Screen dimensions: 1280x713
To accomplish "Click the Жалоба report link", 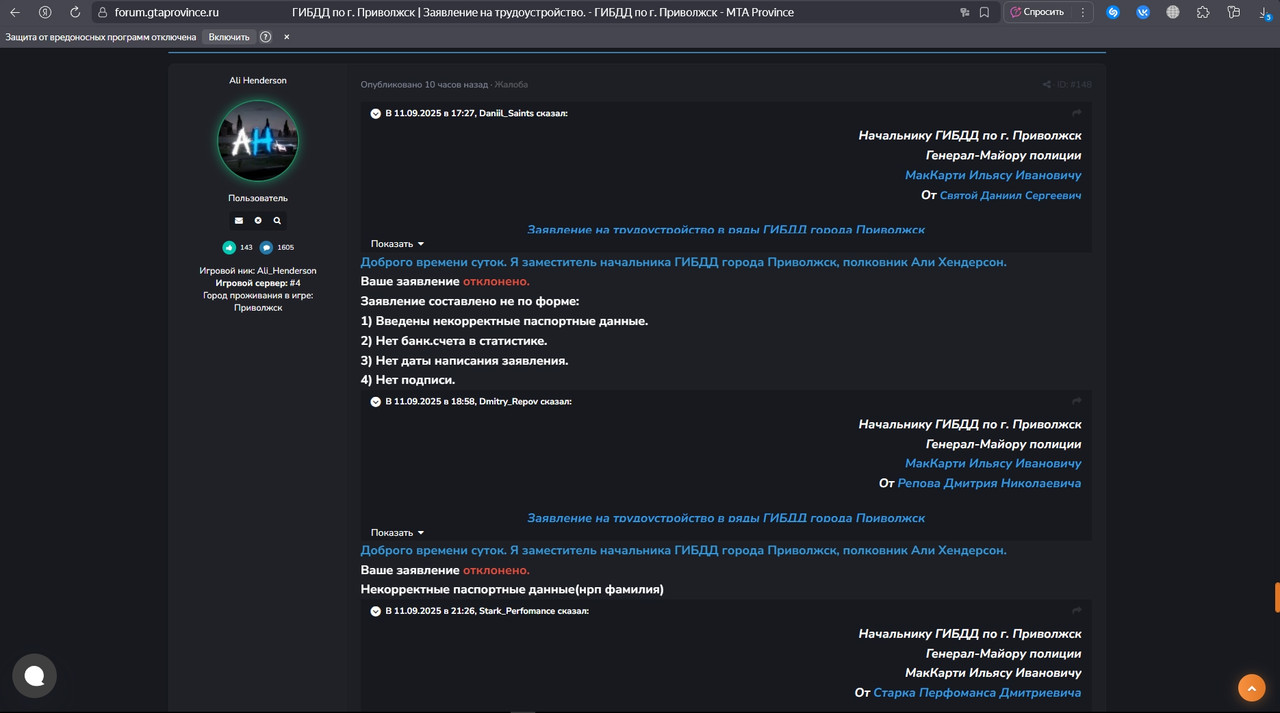I will point(511,85).
